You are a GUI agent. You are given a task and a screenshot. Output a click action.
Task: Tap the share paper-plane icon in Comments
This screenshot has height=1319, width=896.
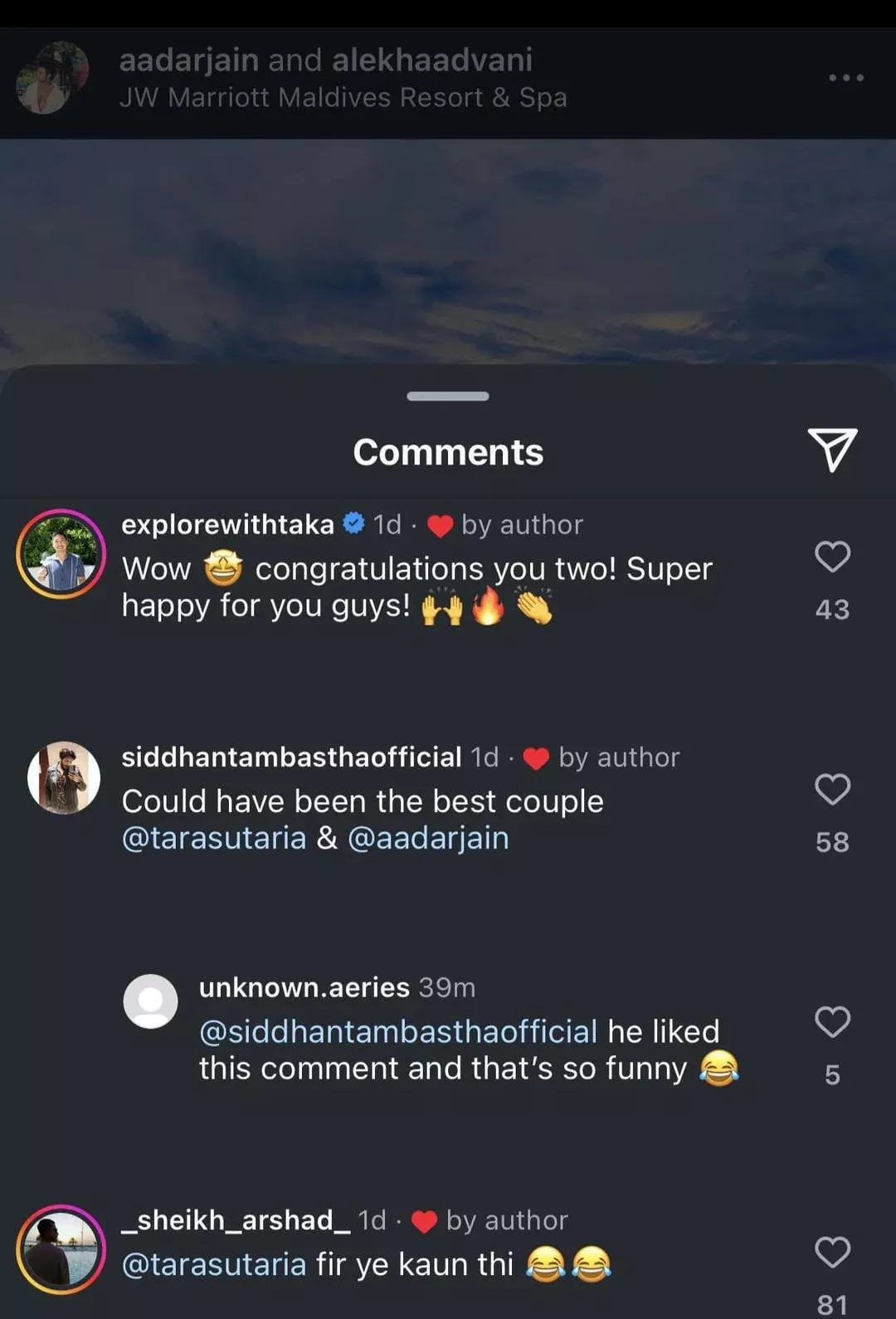pyautogui.click(x=832, y=450)
